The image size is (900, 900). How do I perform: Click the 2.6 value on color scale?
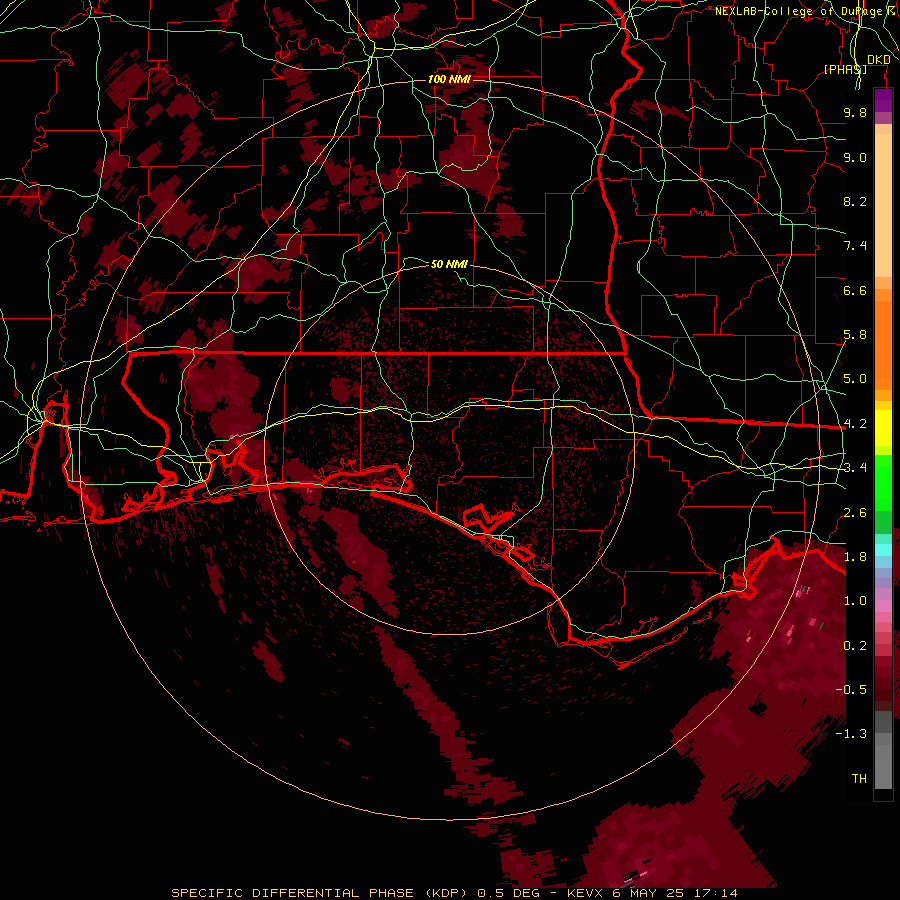pyautogui.click(x=855, y=512)
